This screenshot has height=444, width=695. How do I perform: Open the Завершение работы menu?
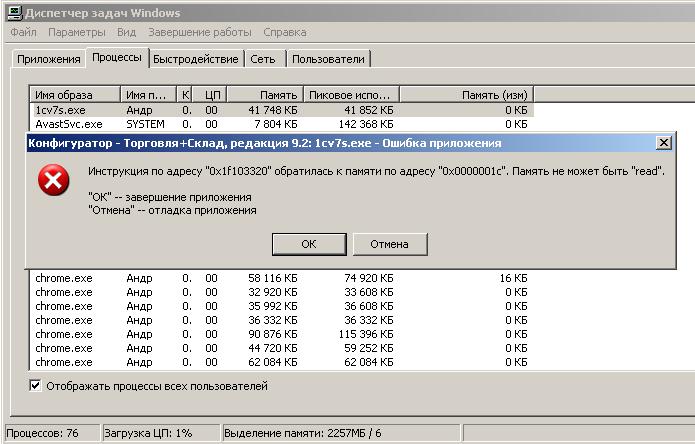click(x=200, y=32)
